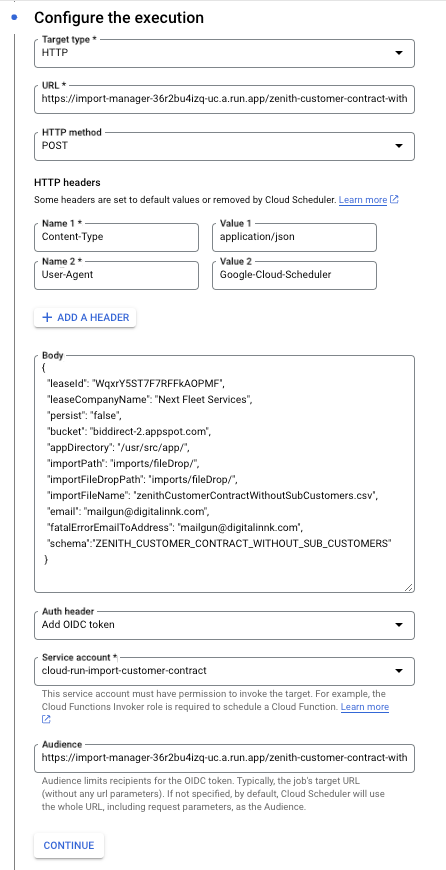Click the Value 1 application/json field
Screen dimensions: 446x870
point(294,237)
